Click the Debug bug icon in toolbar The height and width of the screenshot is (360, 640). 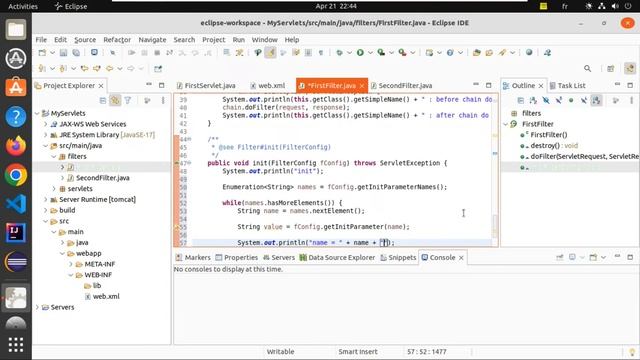(x=339, y=53)
